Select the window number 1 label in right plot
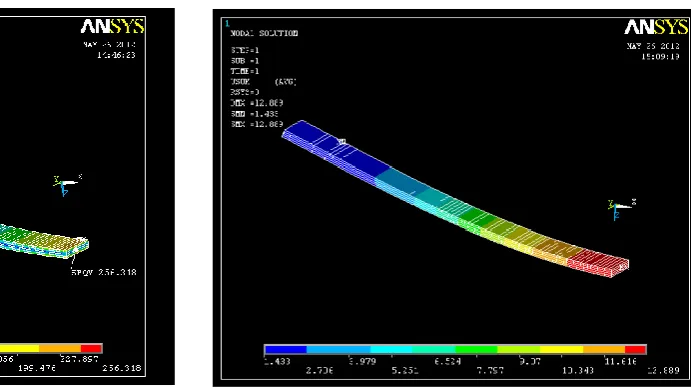 pos(227,23)
